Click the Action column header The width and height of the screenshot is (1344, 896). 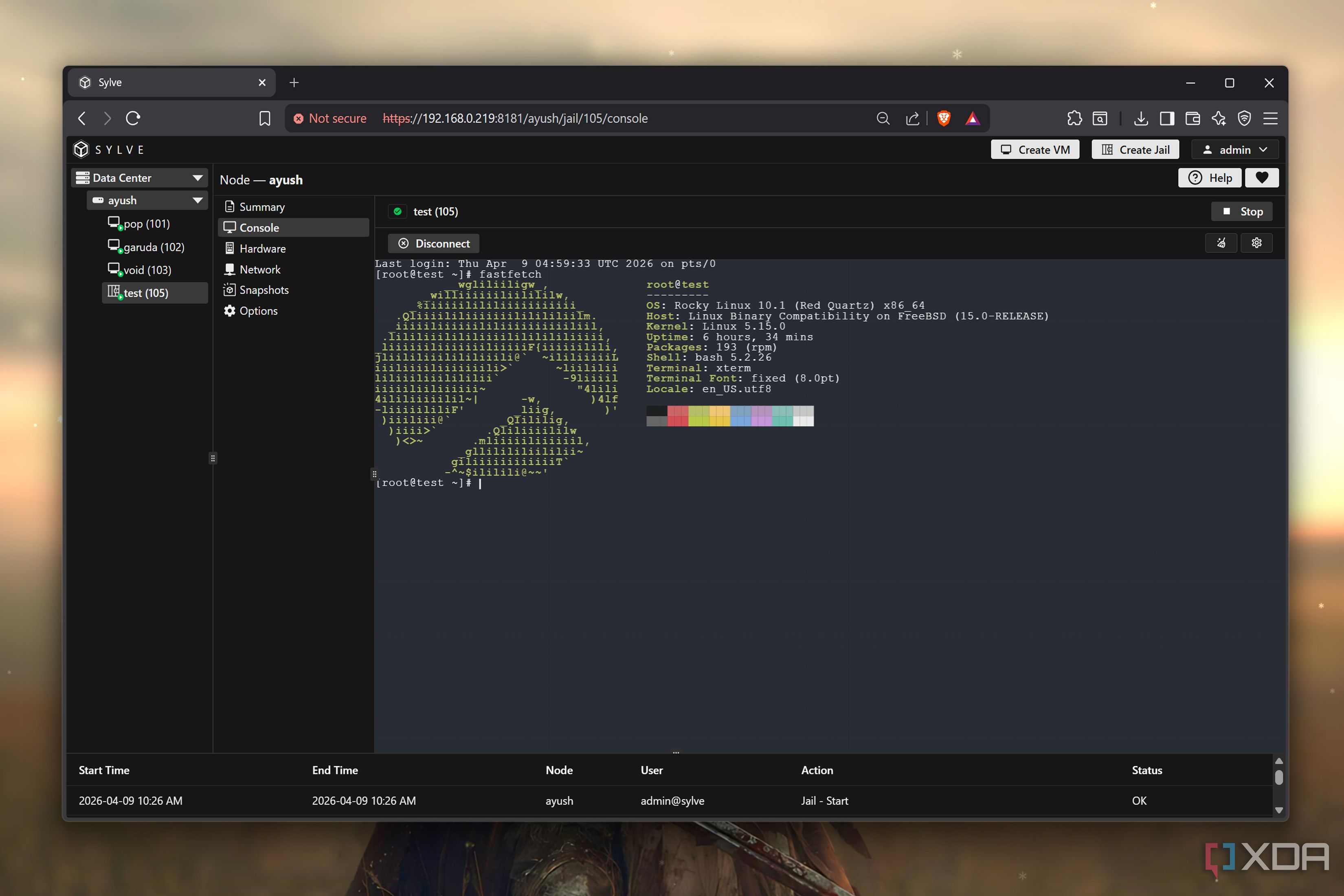(x=817, y=770)
